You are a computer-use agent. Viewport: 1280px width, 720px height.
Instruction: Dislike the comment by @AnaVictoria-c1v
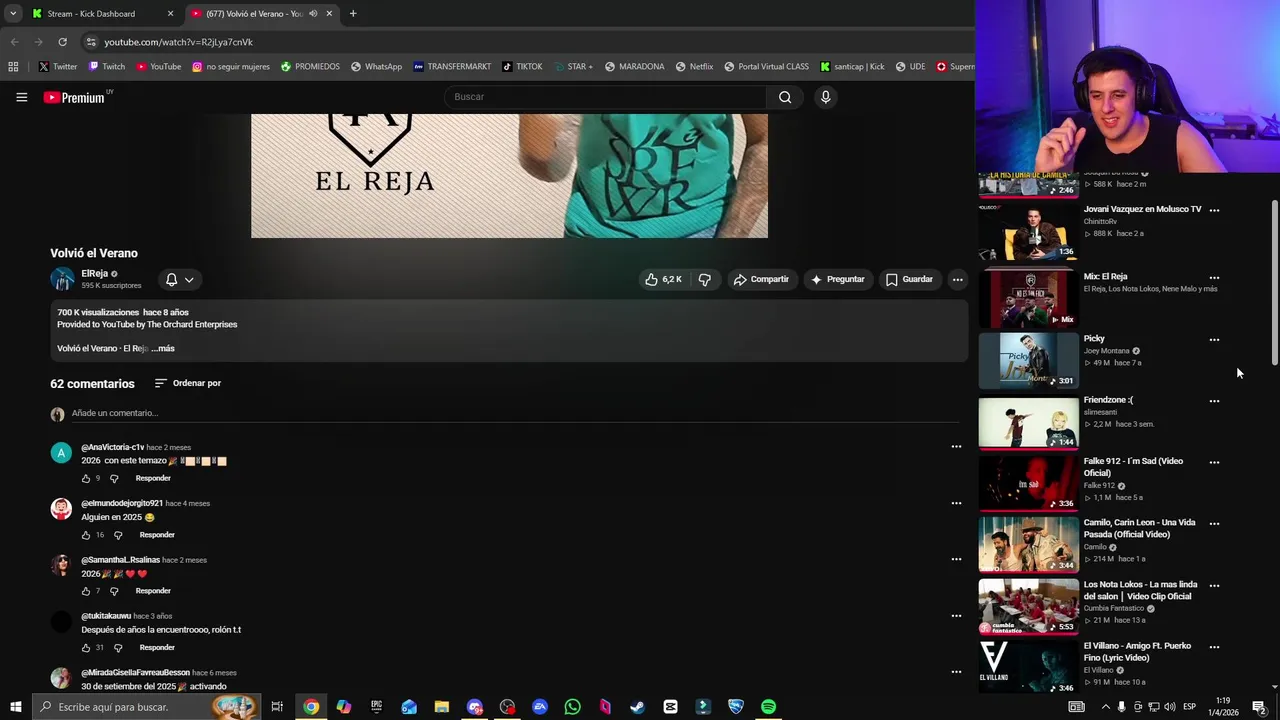click(114, 478)
